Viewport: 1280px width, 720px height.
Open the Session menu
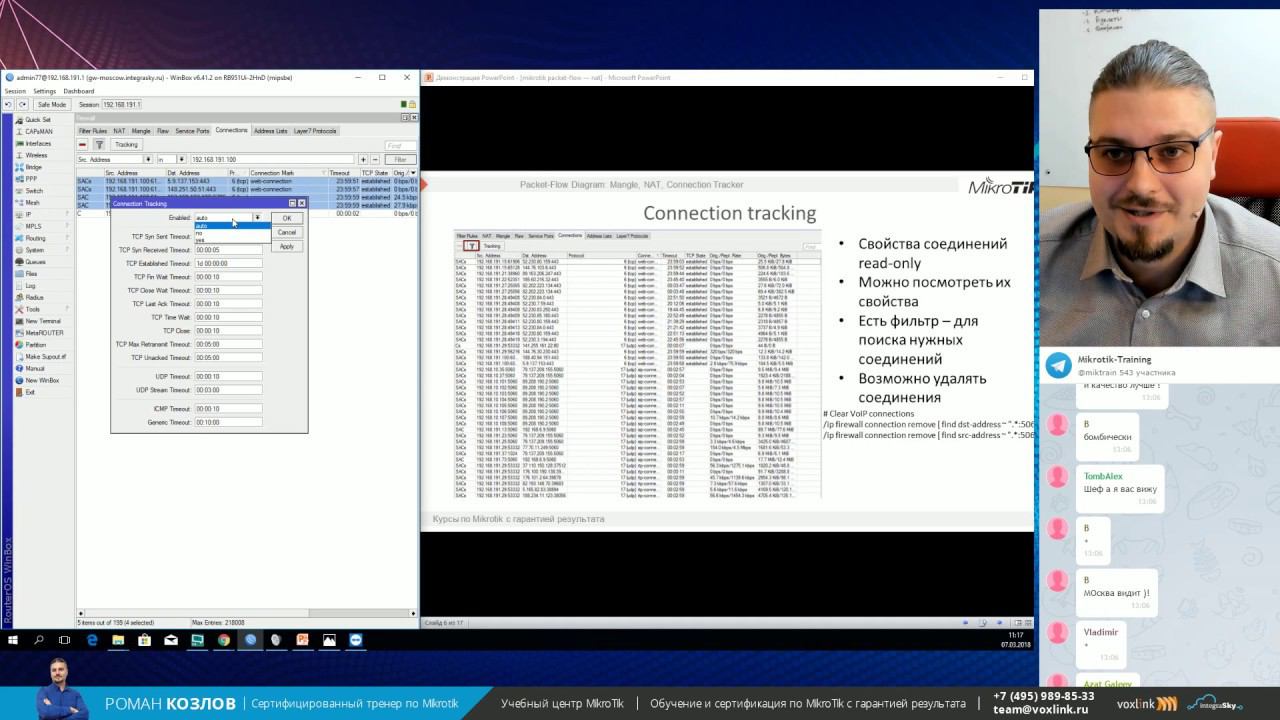point(15,91)
